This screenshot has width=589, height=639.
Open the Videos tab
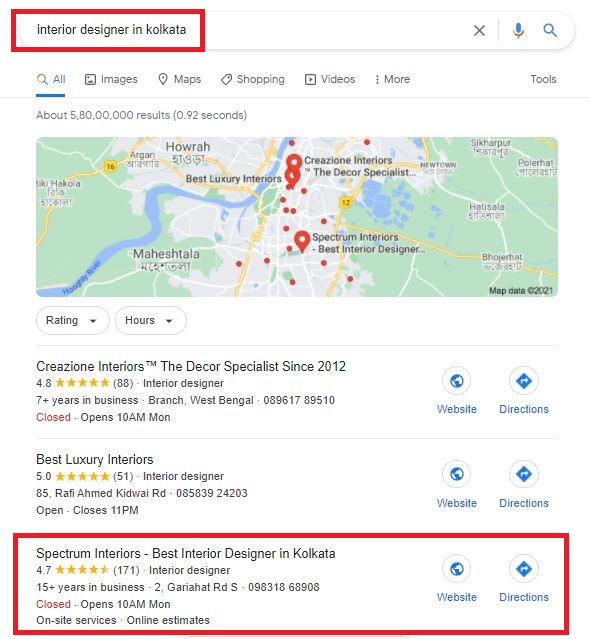330,79
